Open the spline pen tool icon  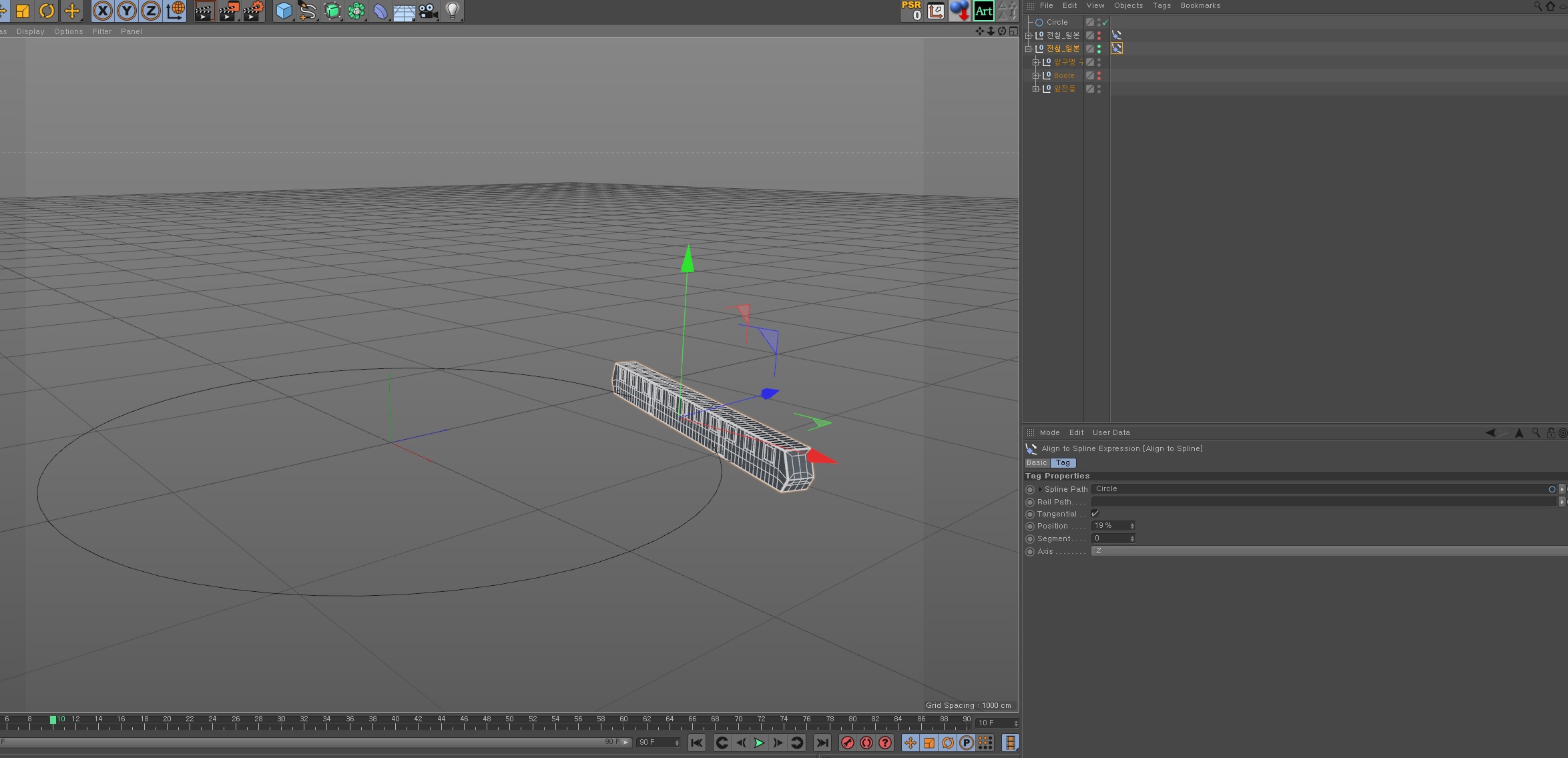point(308,11)
